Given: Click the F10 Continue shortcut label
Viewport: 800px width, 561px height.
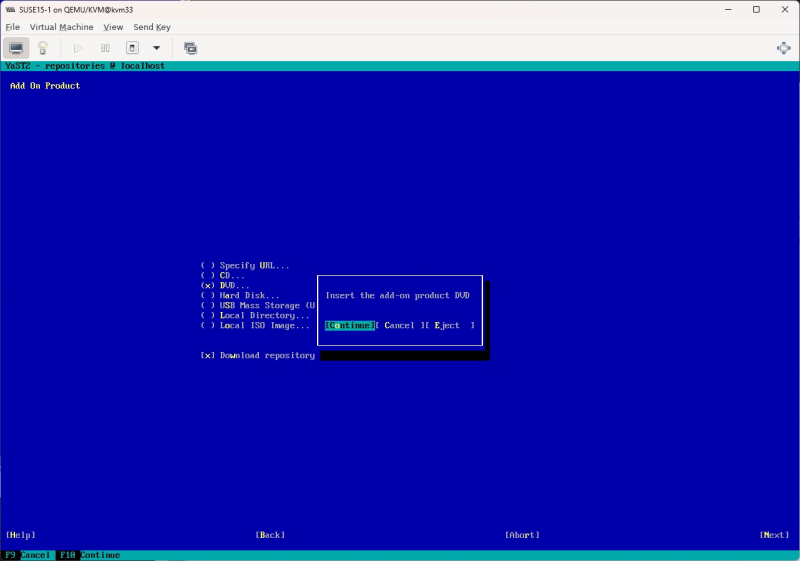Looking at the screenshot, I should 90,555.
